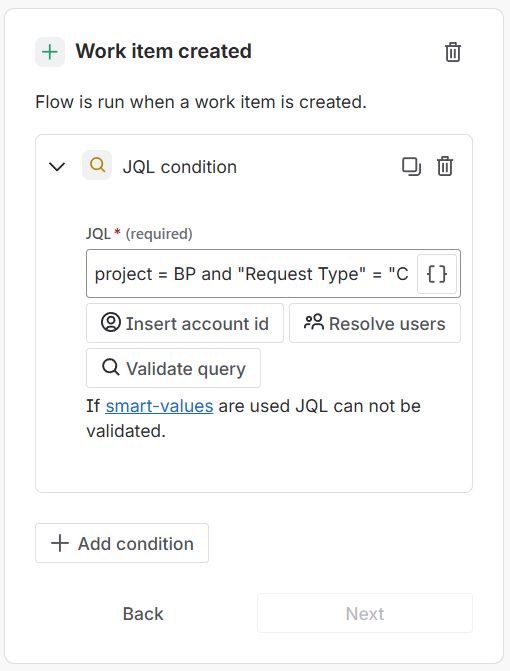This screenshot has height=671, width=510.
Task: Open smart values curly braces picker
Action: tap(437, 274)
